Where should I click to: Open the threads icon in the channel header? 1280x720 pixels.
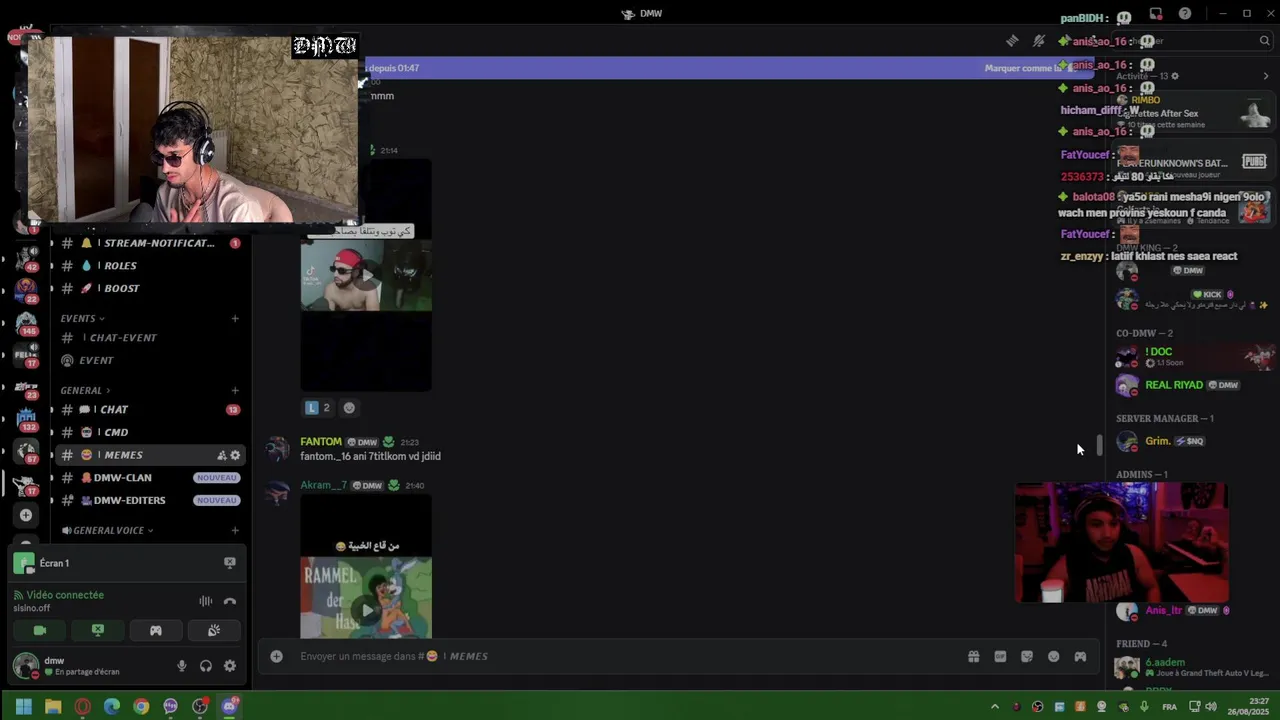[1012, 41]
